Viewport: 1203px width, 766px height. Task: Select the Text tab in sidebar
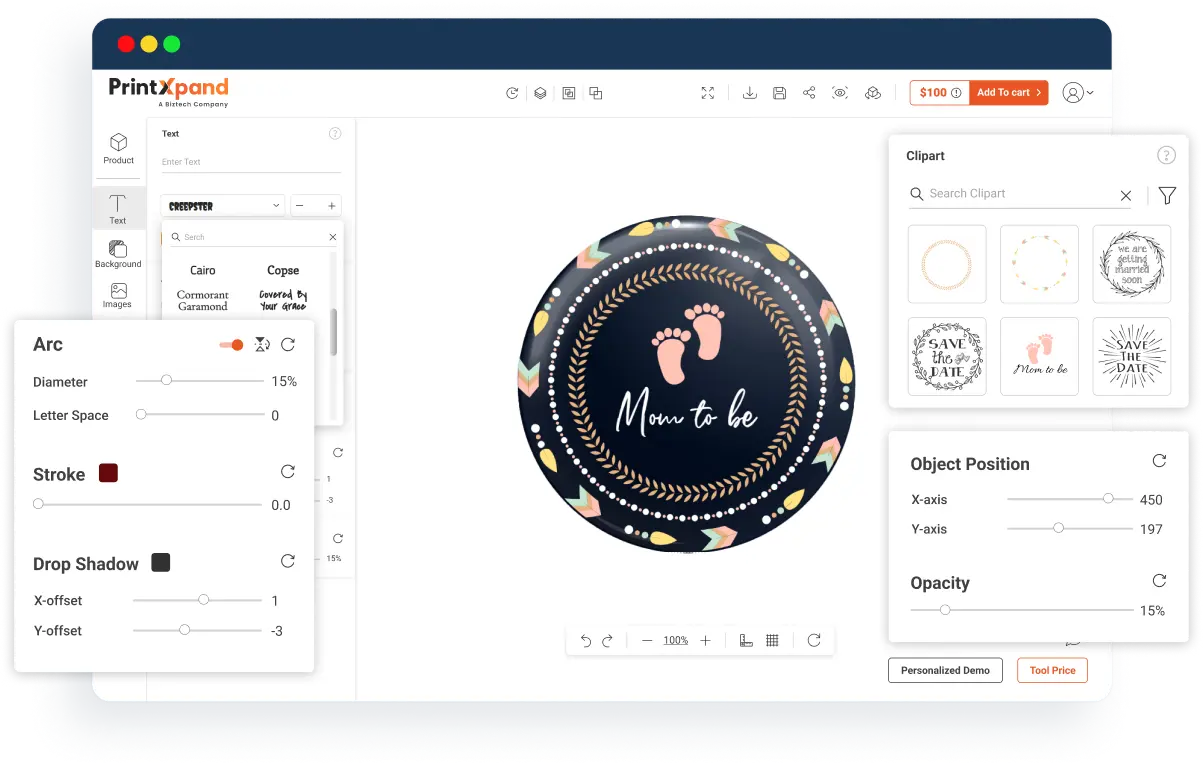[118, 208]
